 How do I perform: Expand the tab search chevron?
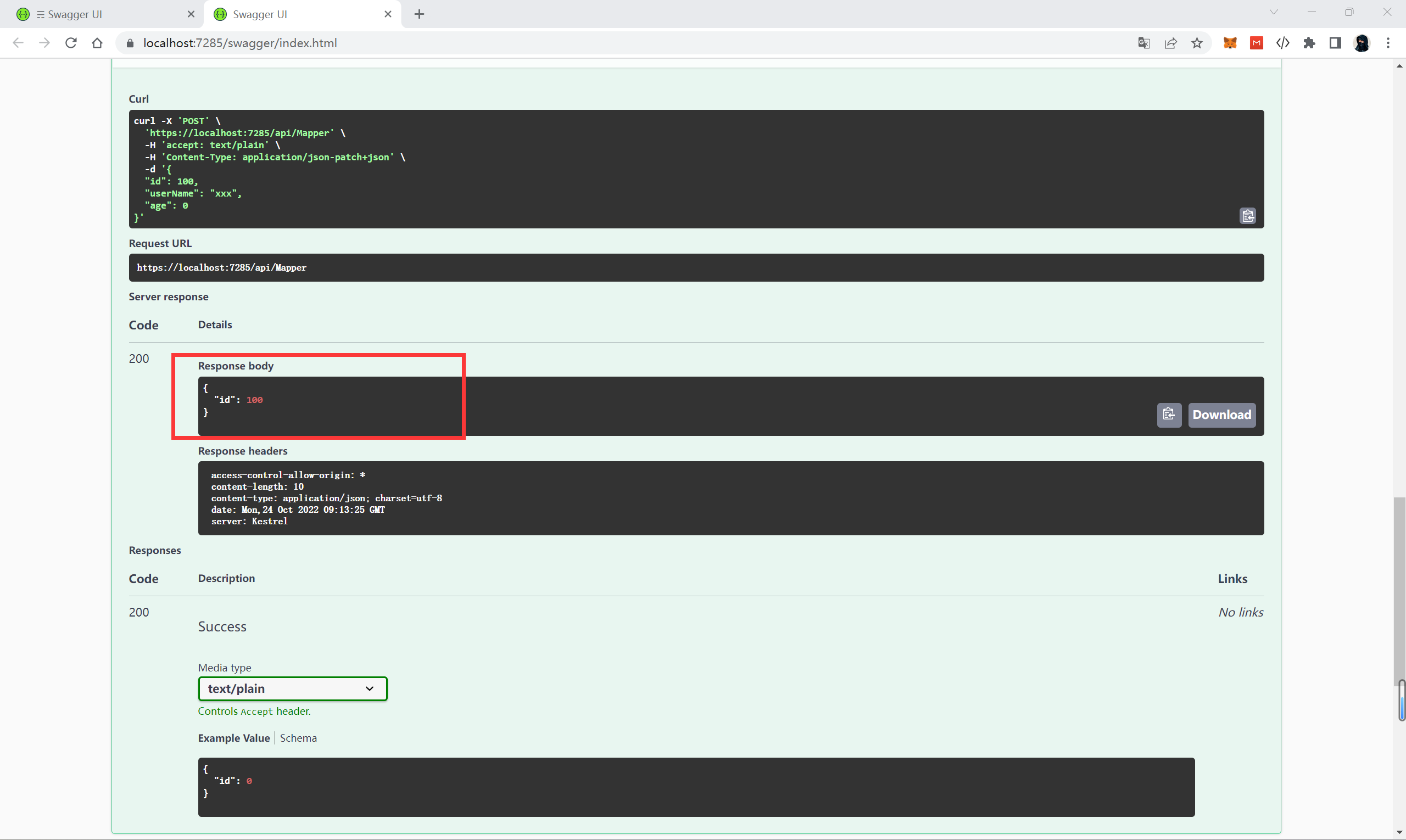pyautogui.click(x=1274, y=12)
